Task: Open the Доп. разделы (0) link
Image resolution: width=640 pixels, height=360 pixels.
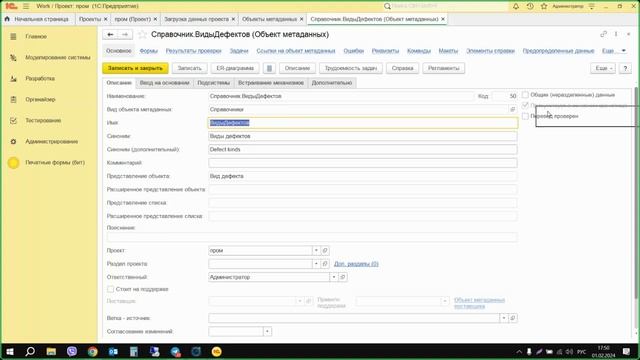Action: pos(356,264)
